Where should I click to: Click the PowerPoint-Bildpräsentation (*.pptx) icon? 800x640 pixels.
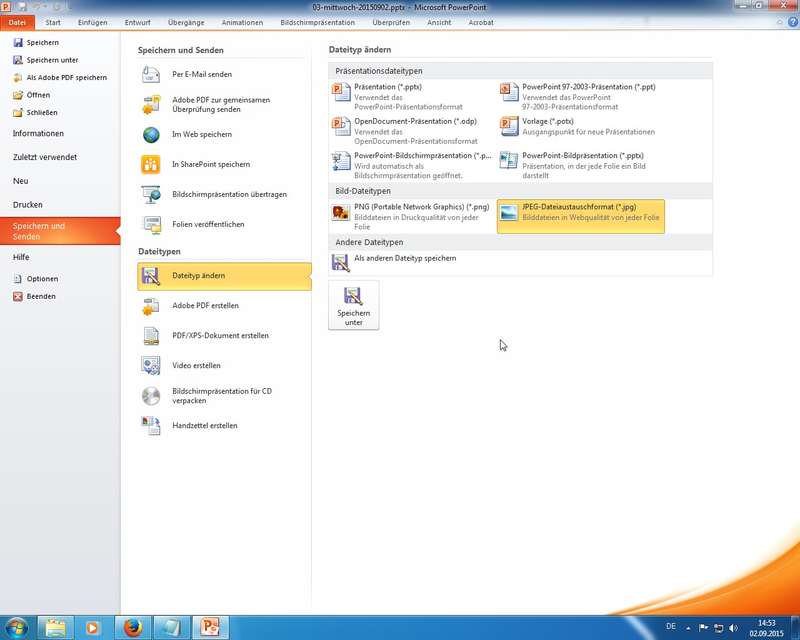(509, 161)
